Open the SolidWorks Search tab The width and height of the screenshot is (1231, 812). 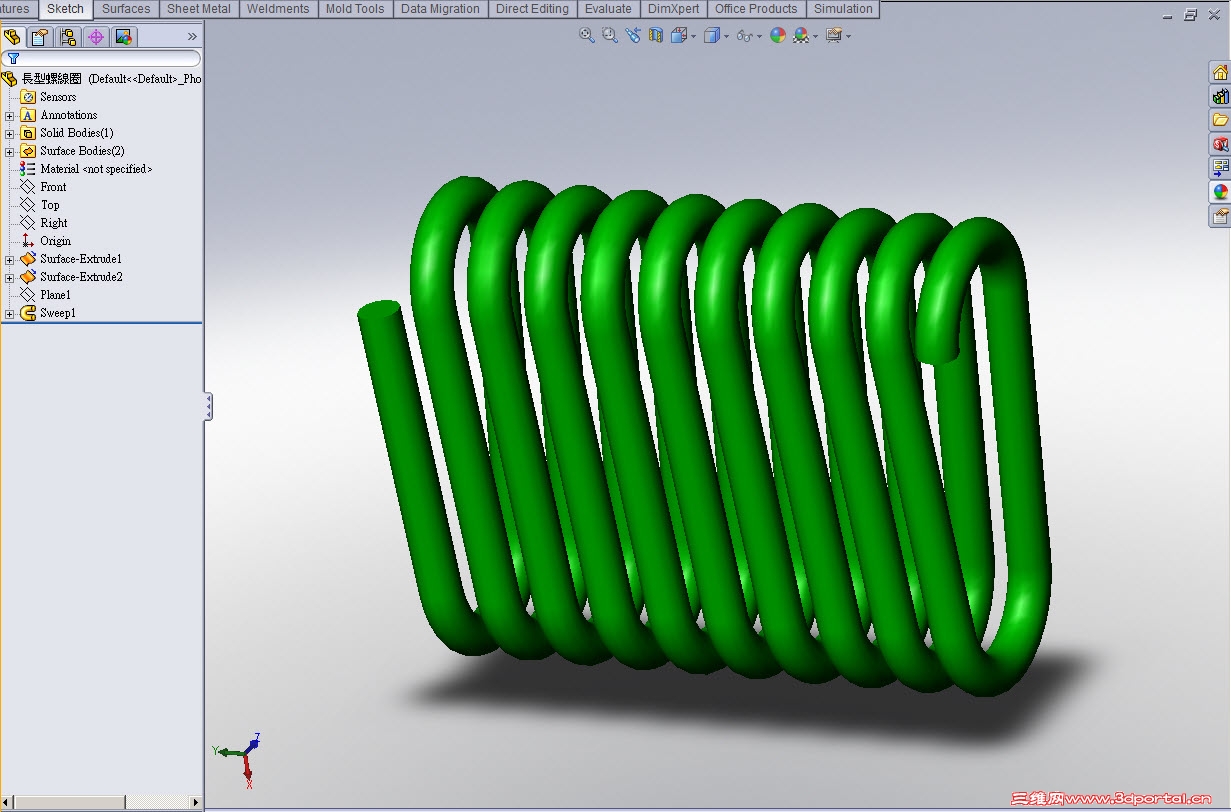(1220, 144)
